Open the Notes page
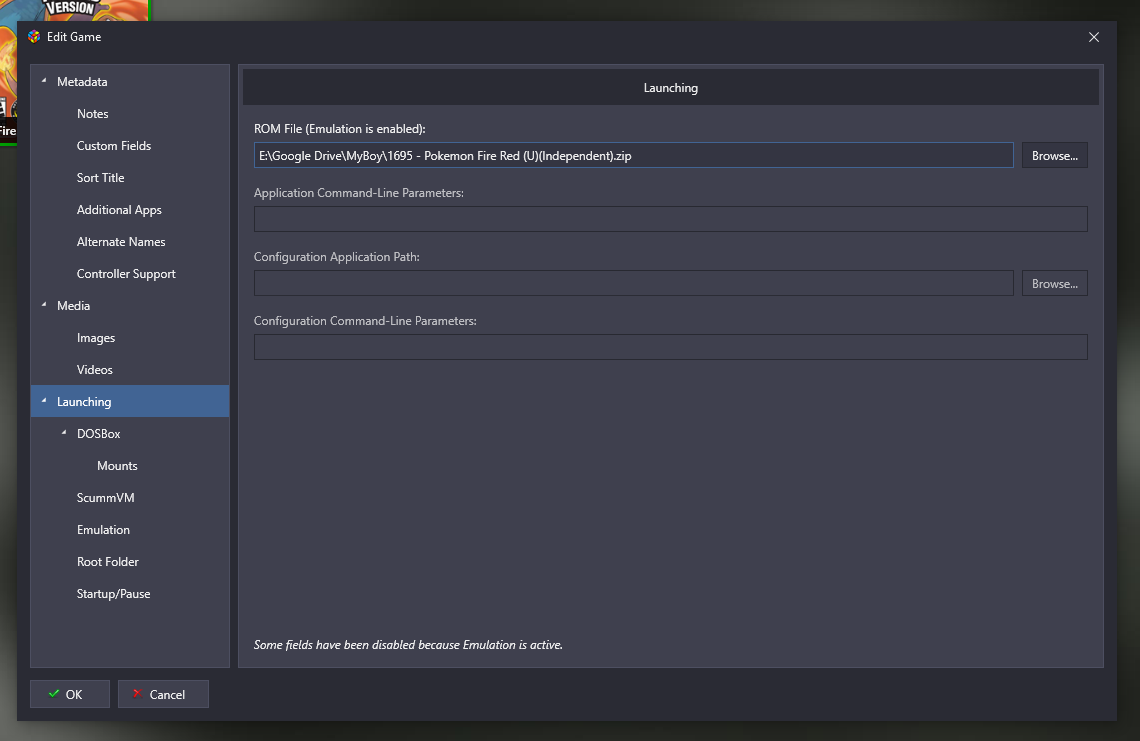 pyautogui.click(x=93, y=114)
